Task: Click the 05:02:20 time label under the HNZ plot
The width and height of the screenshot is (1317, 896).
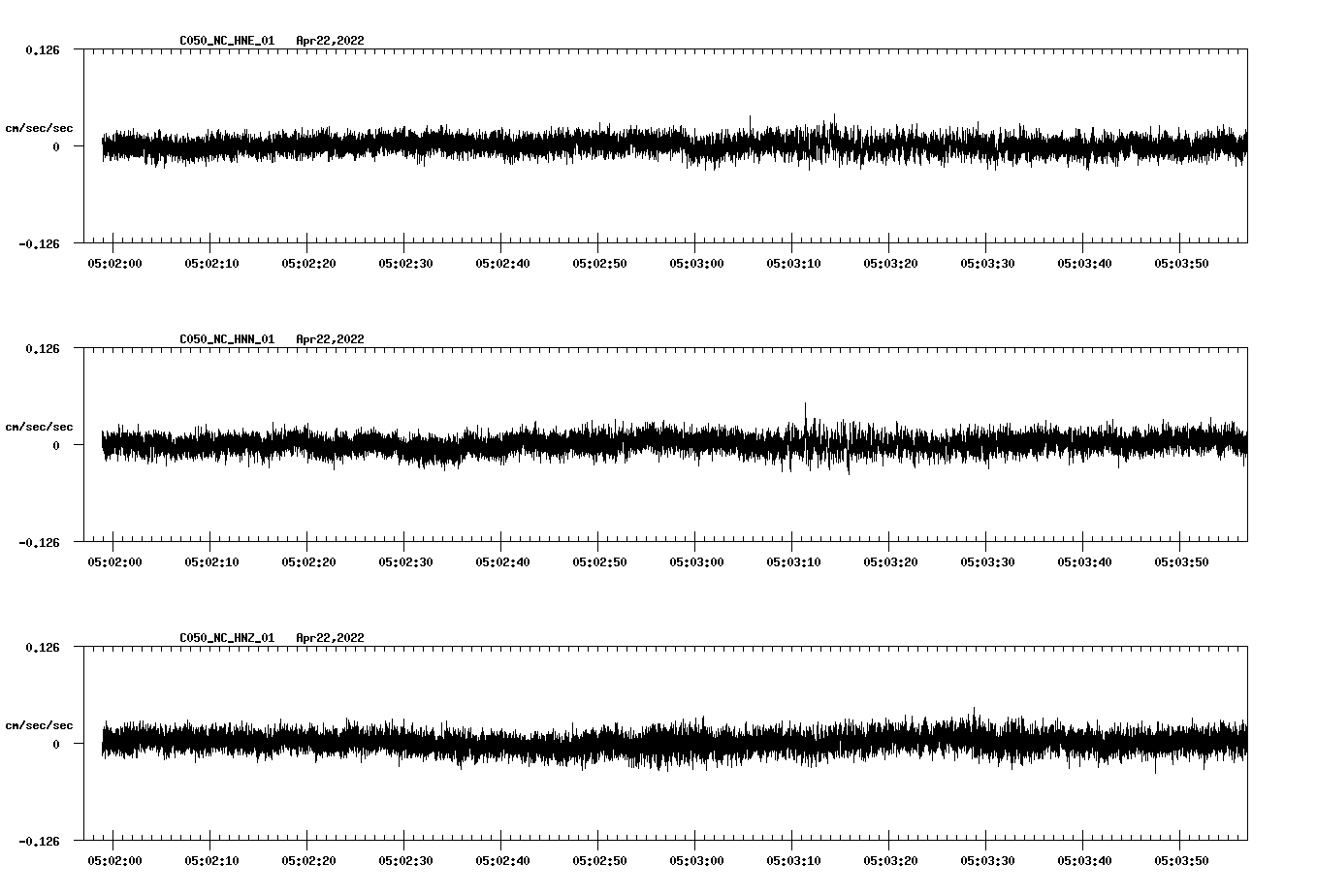Action: 308,860
